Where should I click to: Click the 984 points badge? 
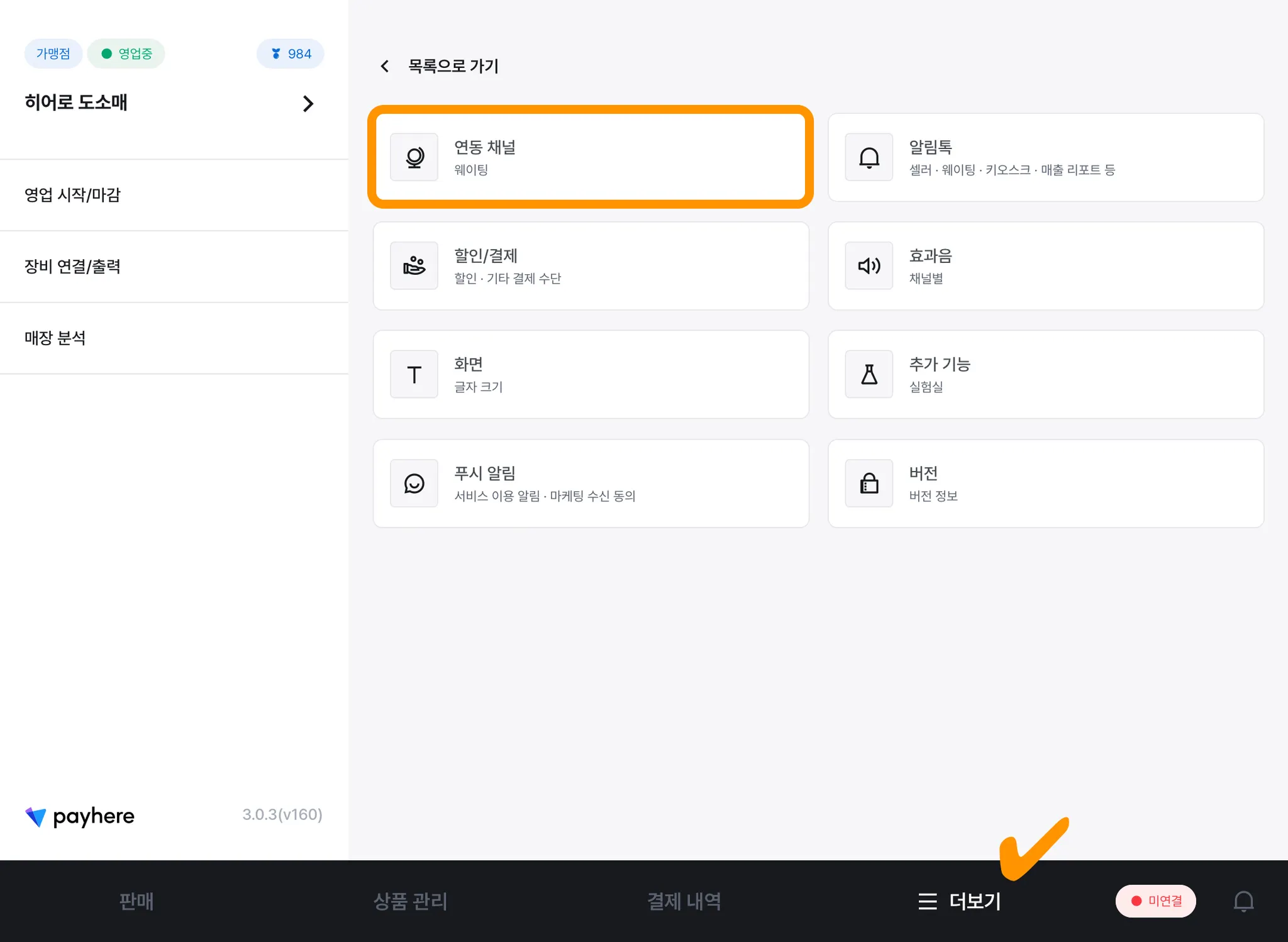291,53
